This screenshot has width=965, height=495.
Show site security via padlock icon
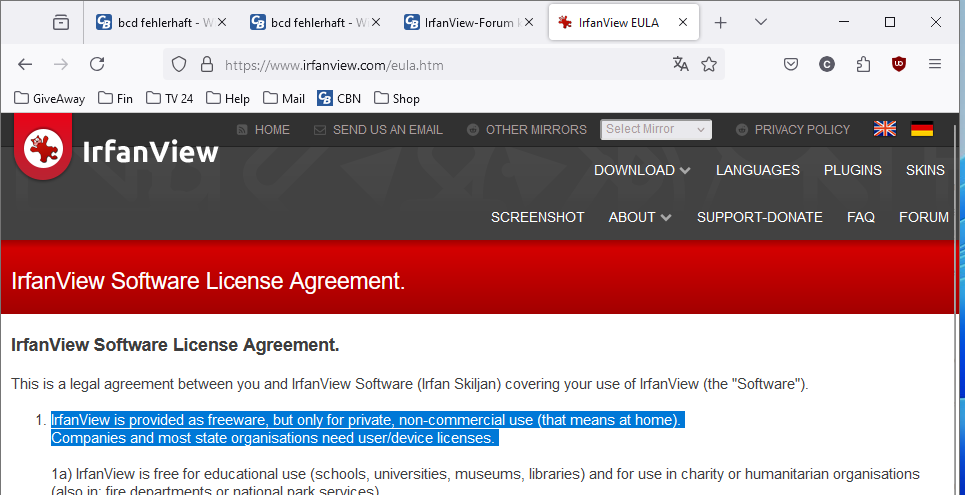tap(207, 64)
